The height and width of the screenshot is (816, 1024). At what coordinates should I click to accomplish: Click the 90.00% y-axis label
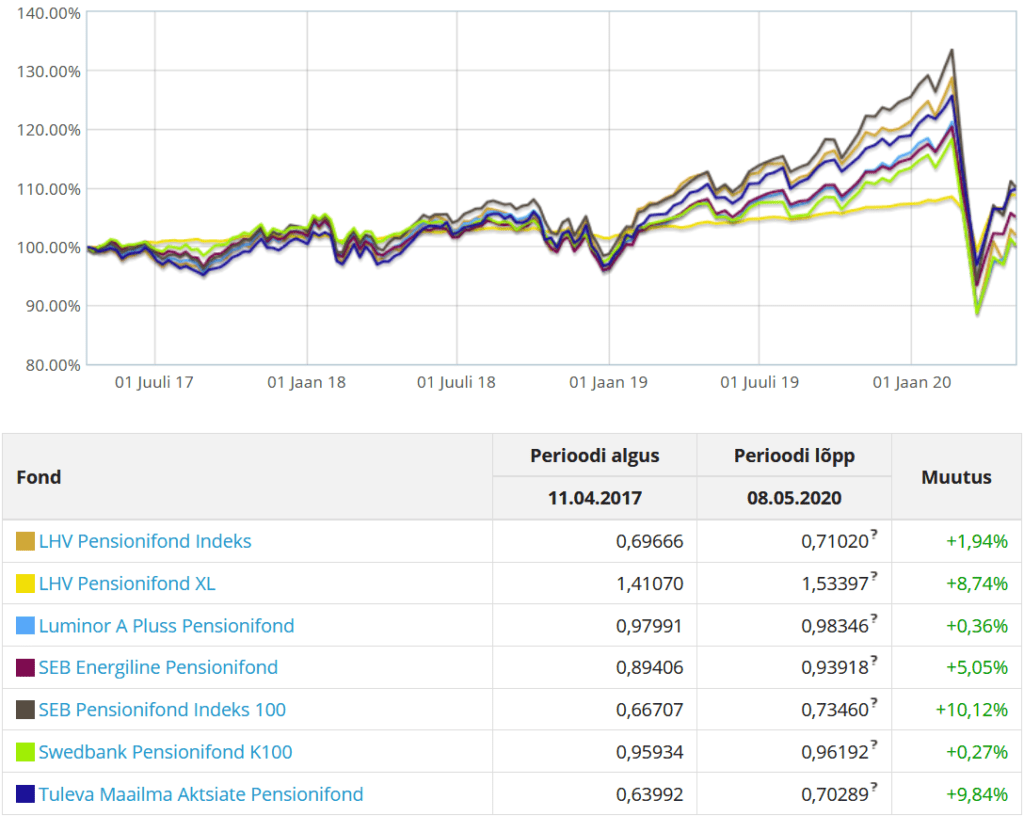click(x=54, y=306)
